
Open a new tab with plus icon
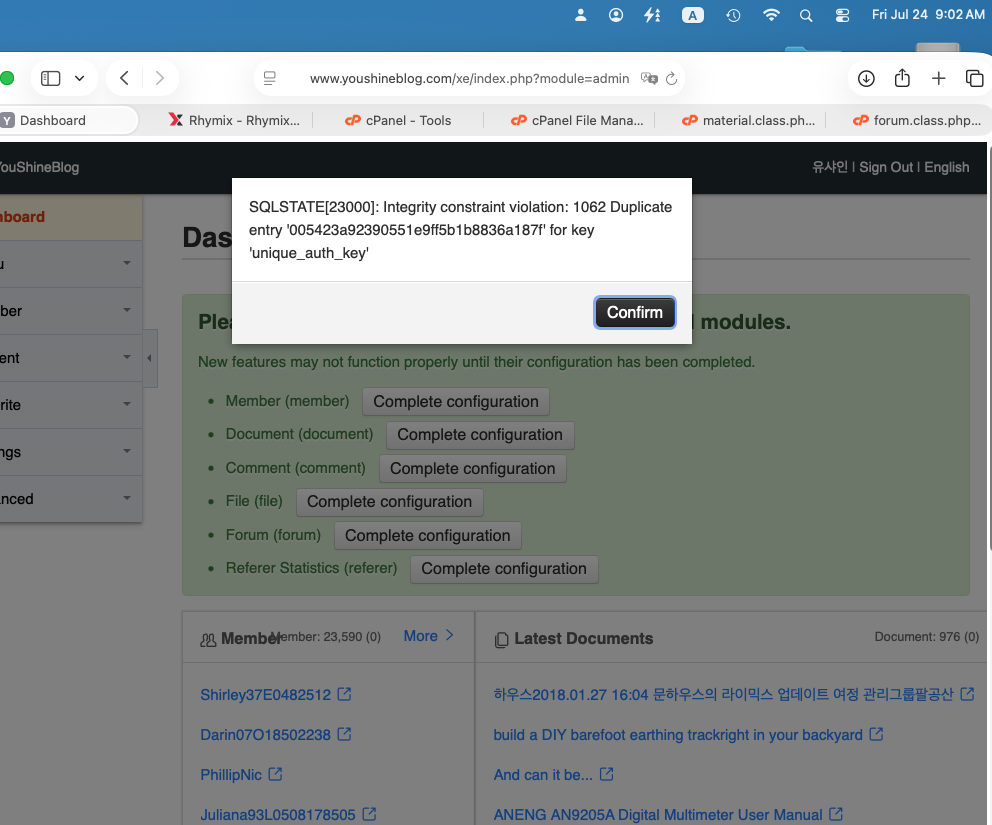point(939,78)
